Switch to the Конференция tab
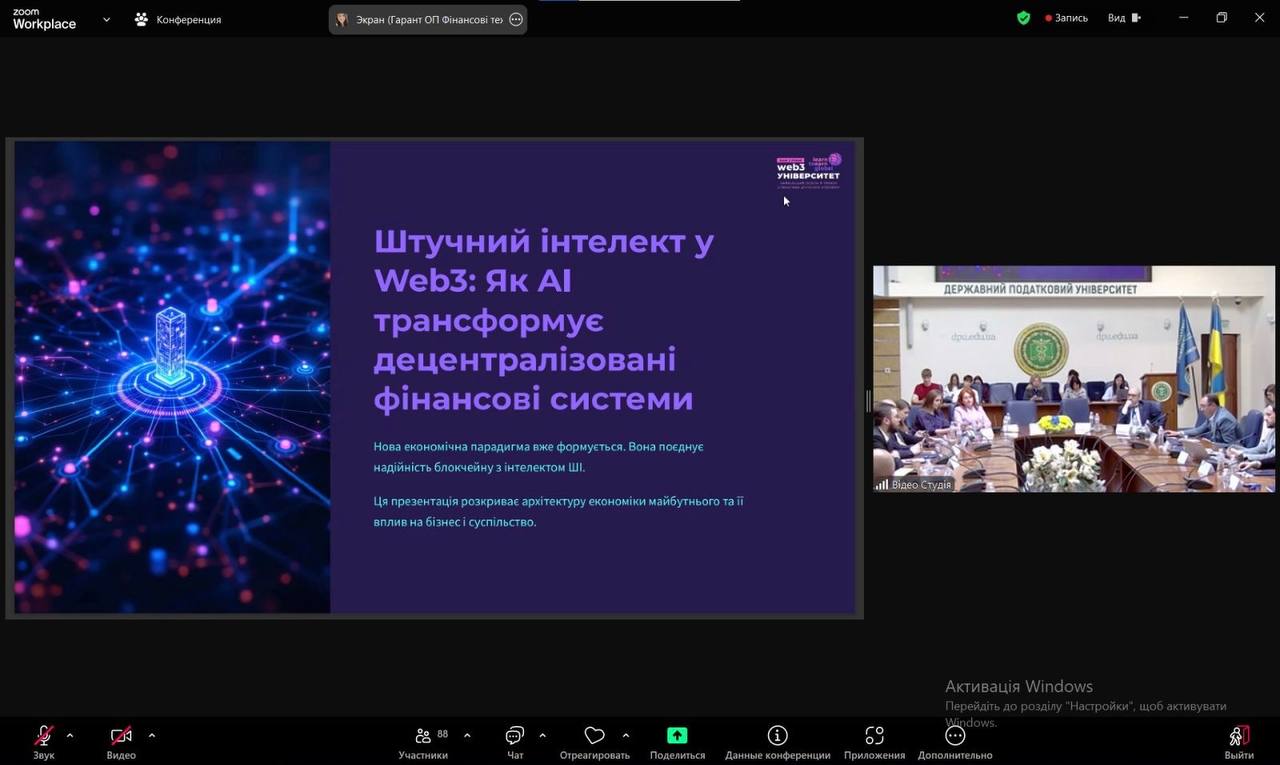1280x765 pixels. coord(178,19)
